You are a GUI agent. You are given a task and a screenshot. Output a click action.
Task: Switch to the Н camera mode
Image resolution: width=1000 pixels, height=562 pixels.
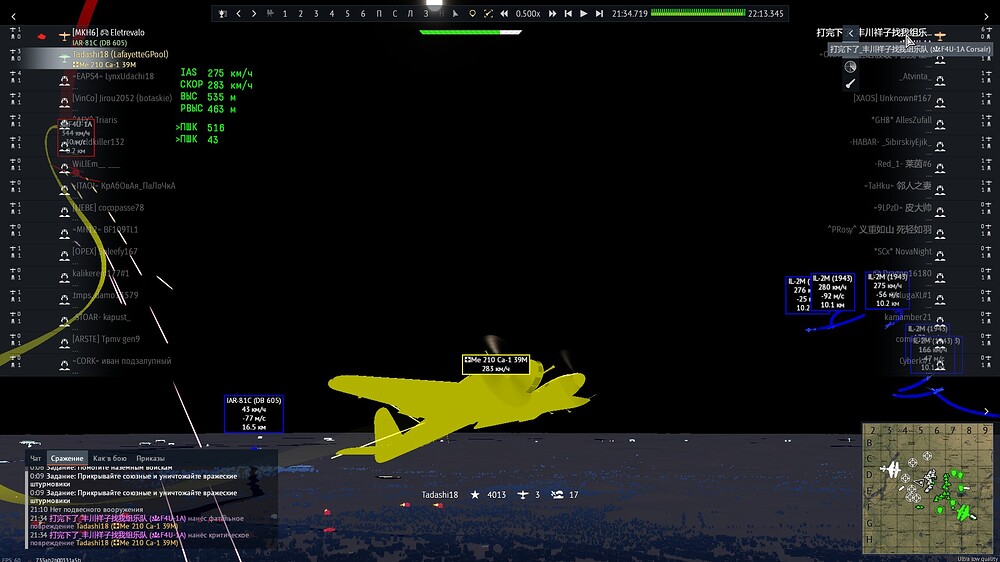[441, 13]
